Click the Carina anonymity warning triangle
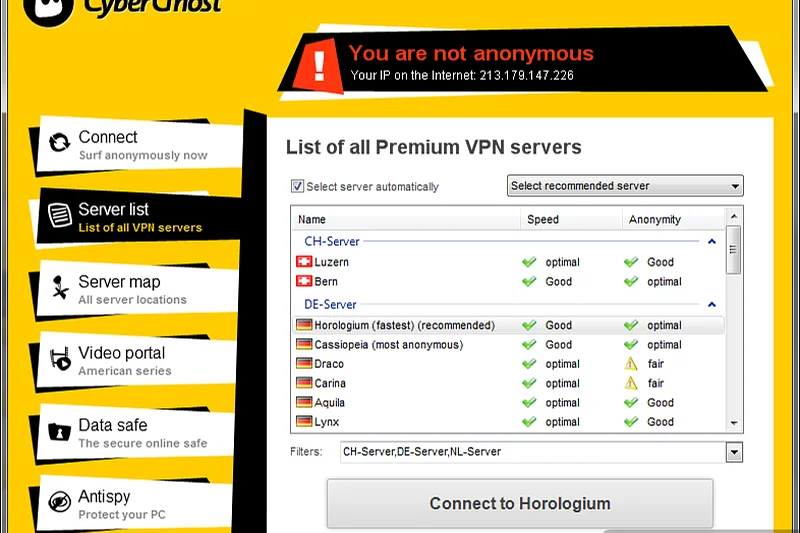The image size is (800, 533). [631, 383]
